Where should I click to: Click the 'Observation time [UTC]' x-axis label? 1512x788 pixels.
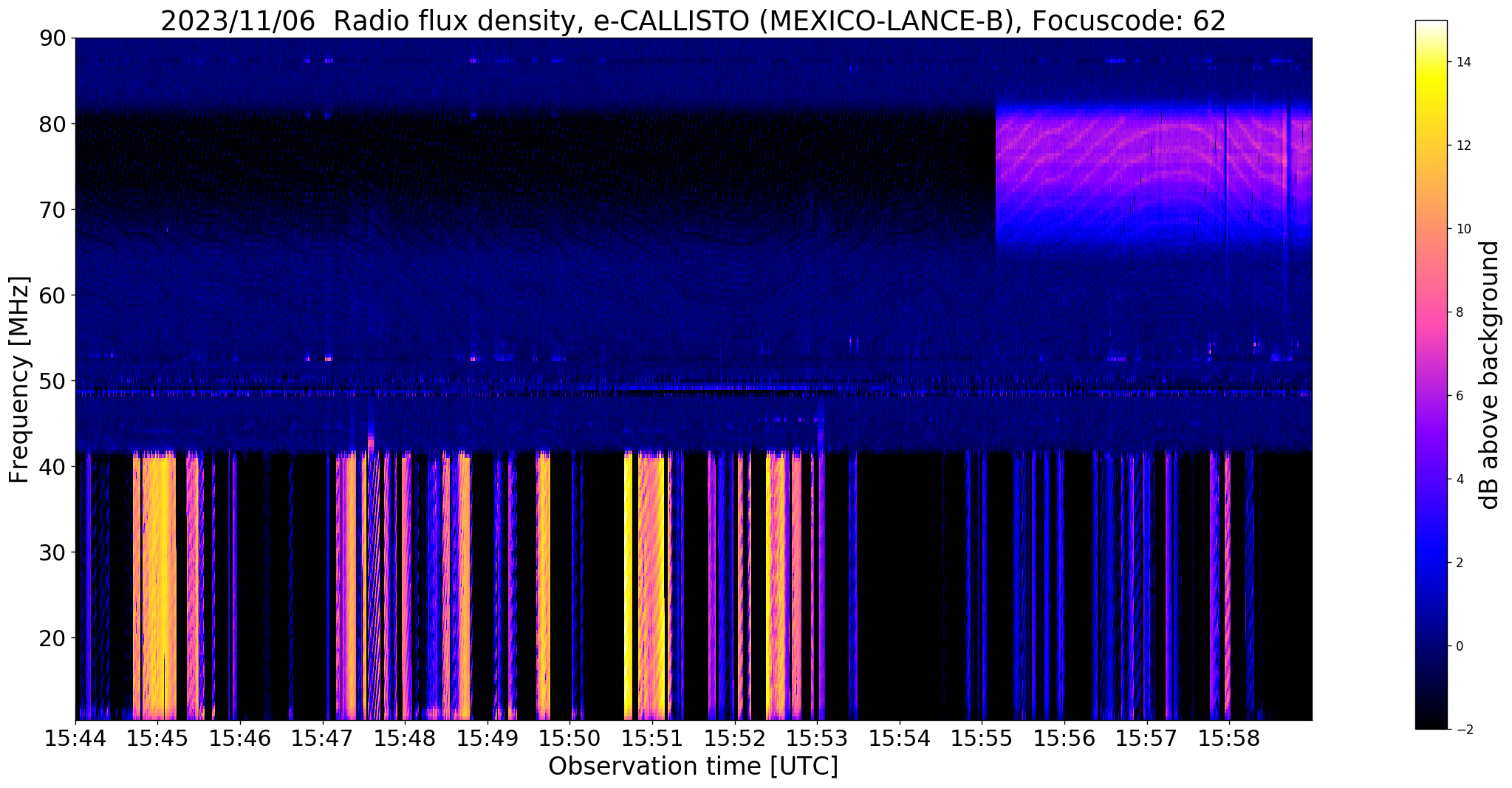click(x=693, y=766)
